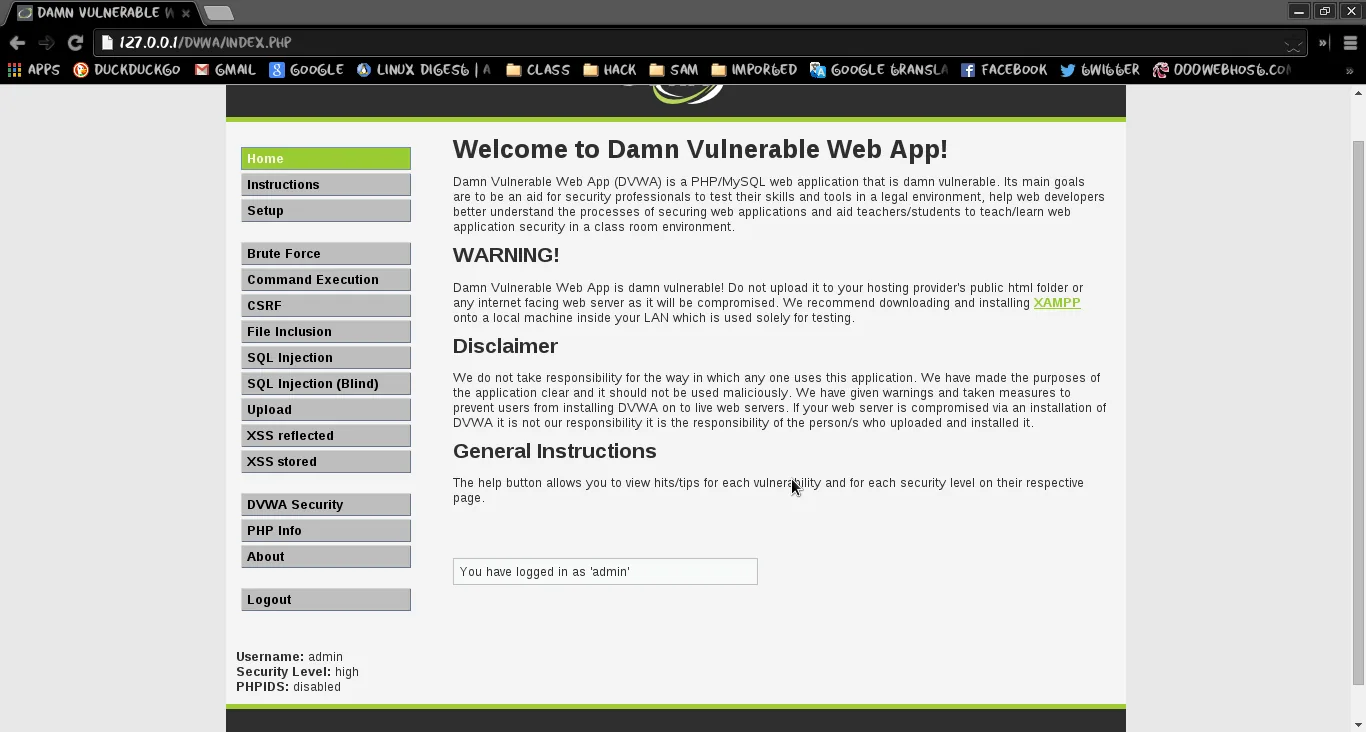Open the 000webhost bookmark
This screenshot has height=732, width=1366.
coord(1222,70)
